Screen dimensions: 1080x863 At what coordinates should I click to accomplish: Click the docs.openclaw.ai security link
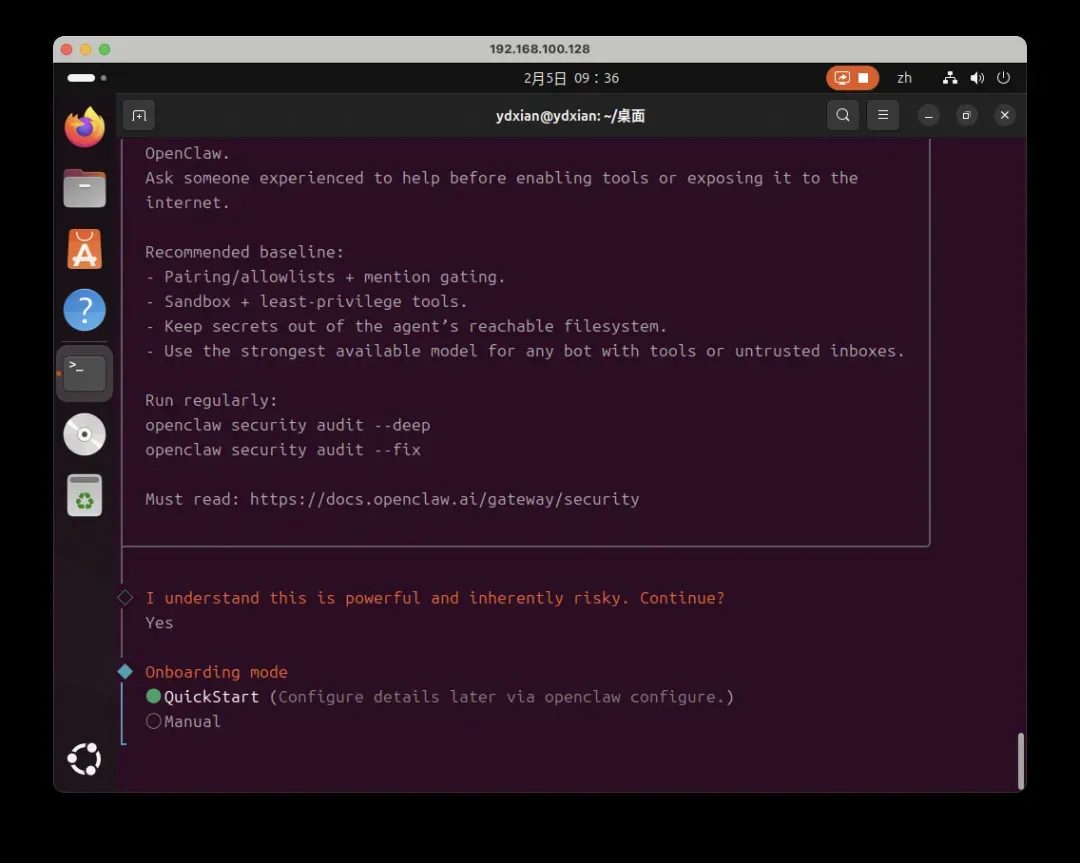[x=444, y=499]
